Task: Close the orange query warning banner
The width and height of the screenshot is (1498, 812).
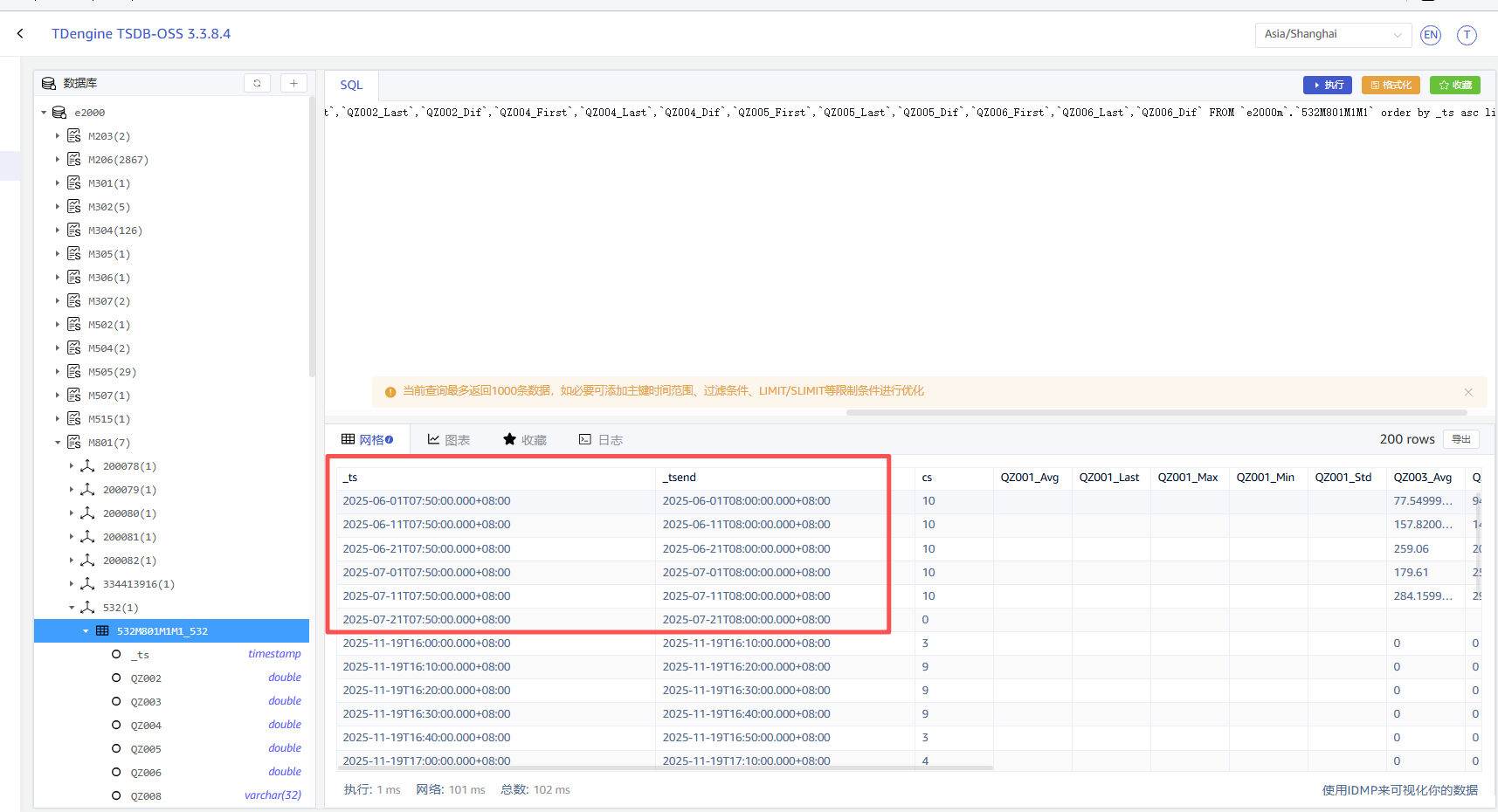Action: (1468, 392)
